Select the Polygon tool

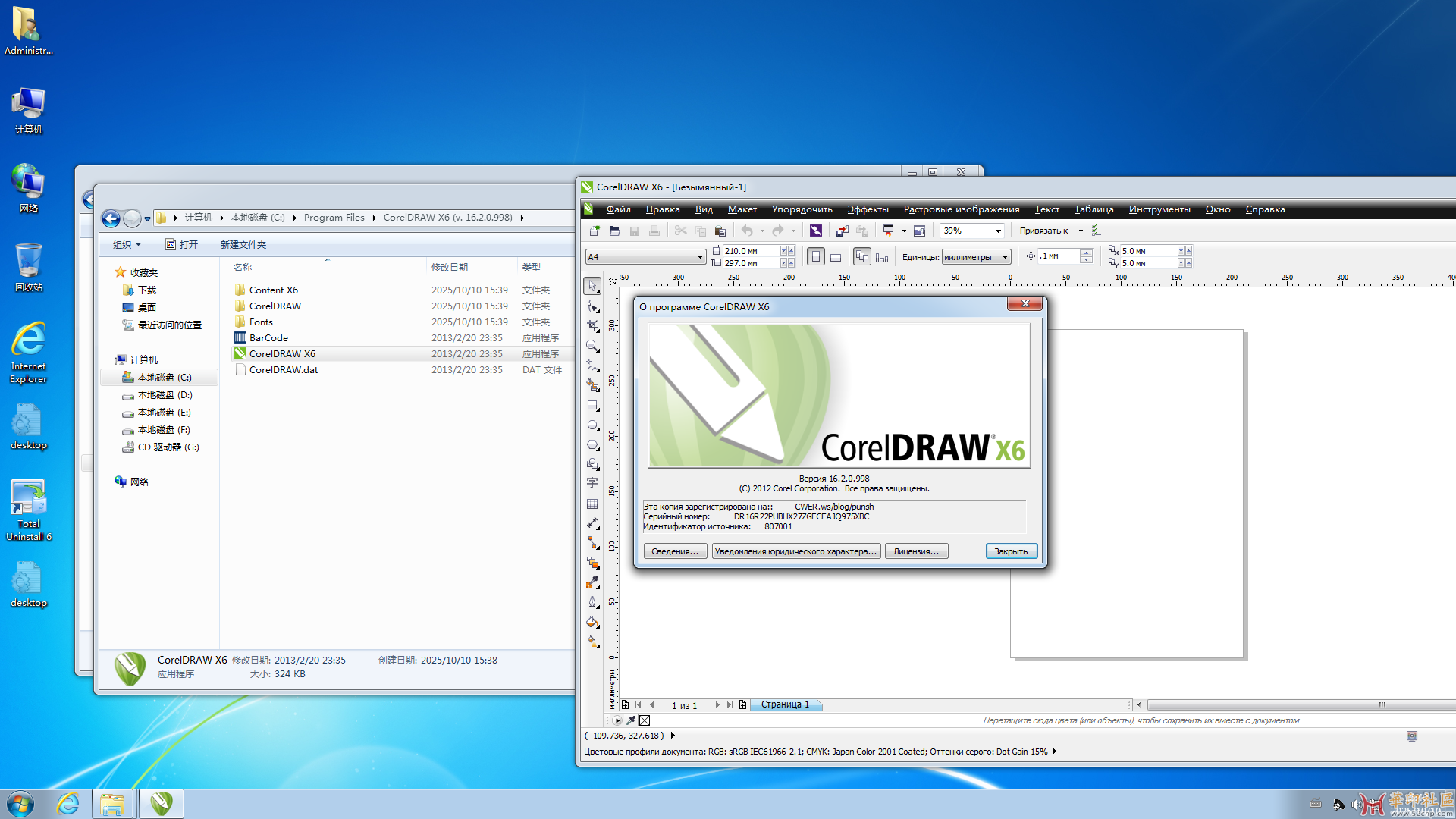(592, 444)
